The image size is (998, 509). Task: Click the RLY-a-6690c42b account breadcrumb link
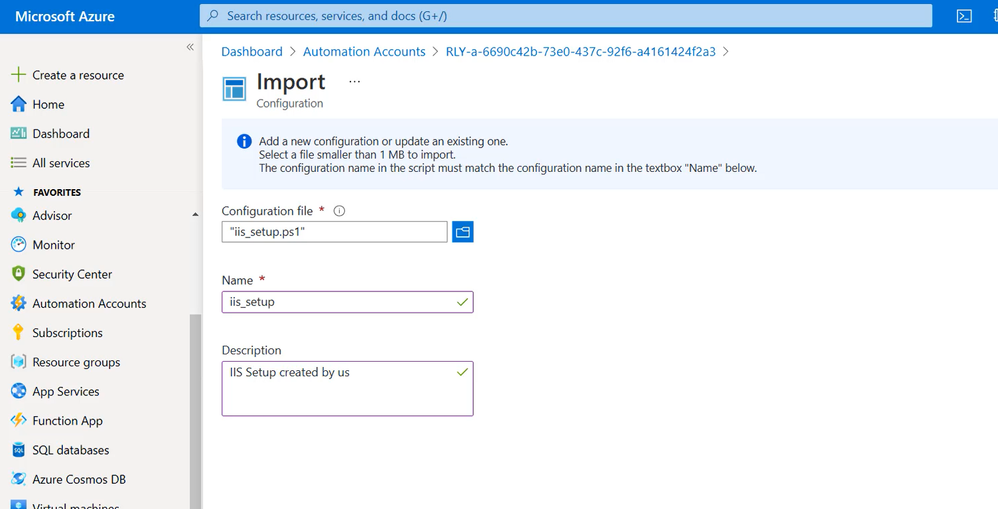click(580, 52)
